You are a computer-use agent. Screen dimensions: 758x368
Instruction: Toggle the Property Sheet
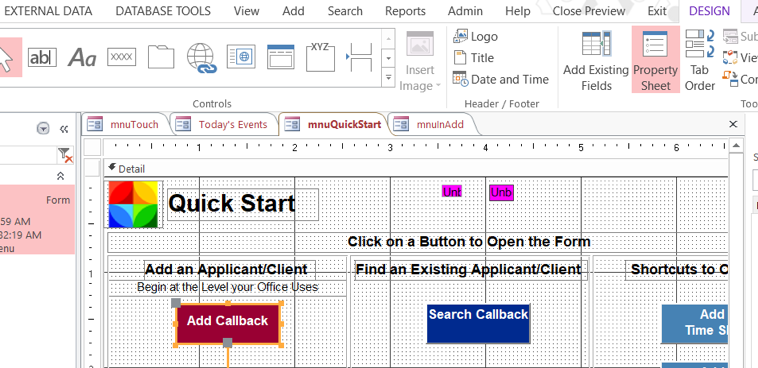[656, 60]
